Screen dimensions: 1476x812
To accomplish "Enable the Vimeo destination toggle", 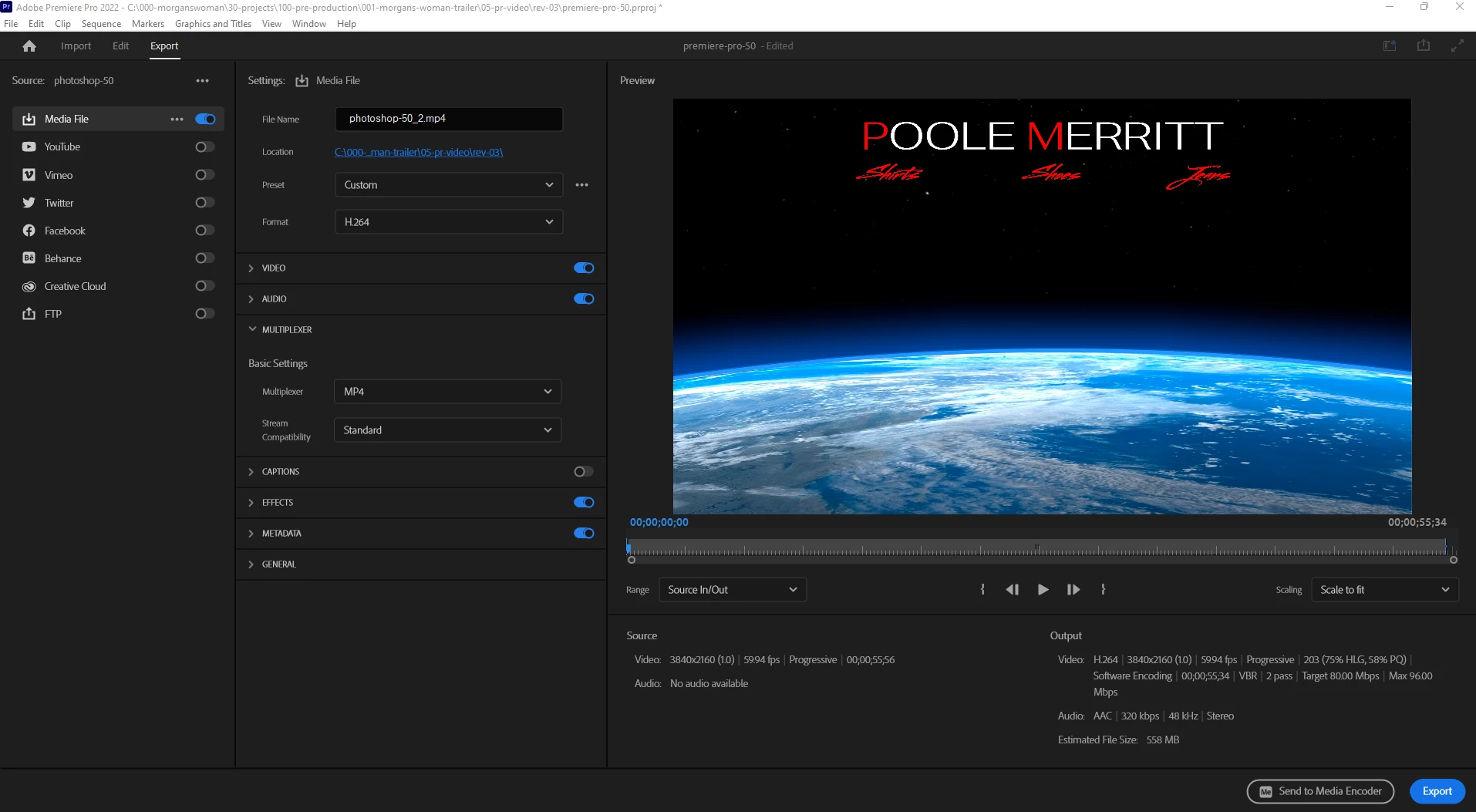I will pos(205,175).
